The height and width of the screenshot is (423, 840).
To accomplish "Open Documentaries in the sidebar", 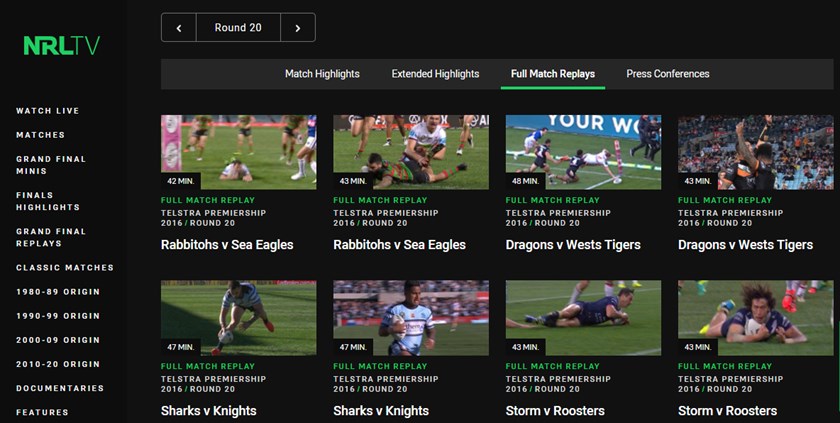I will [x=60, y=388].
